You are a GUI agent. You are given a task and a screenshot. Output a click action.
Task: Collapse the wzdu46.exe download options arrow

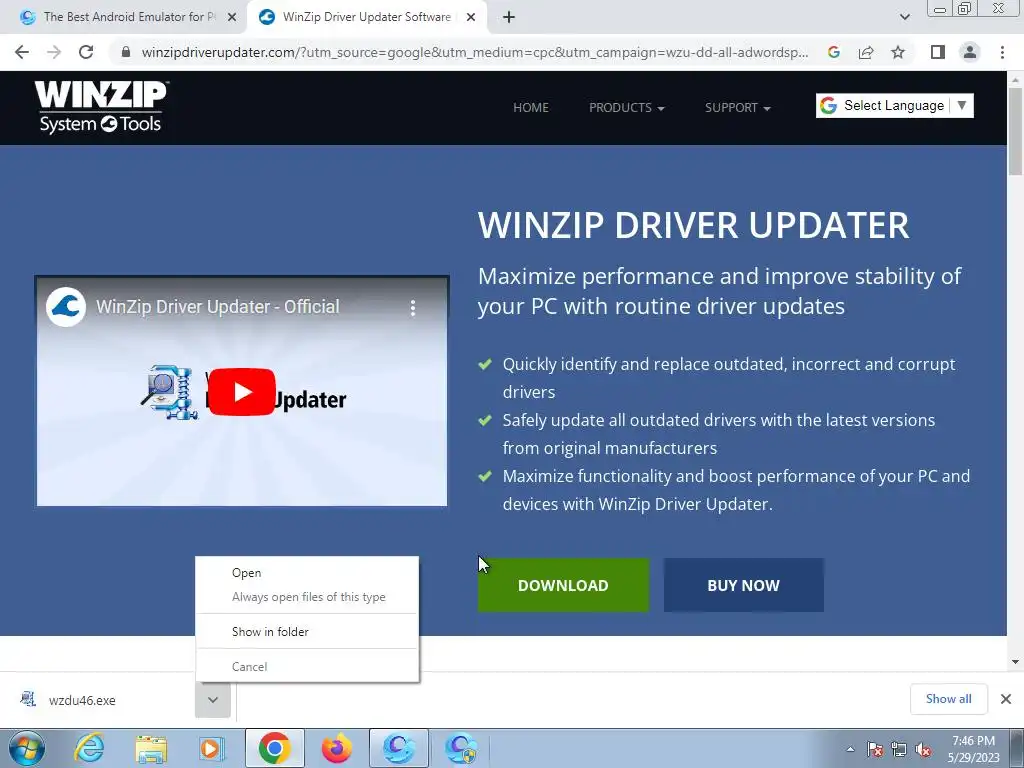click(x=213, y=700)
